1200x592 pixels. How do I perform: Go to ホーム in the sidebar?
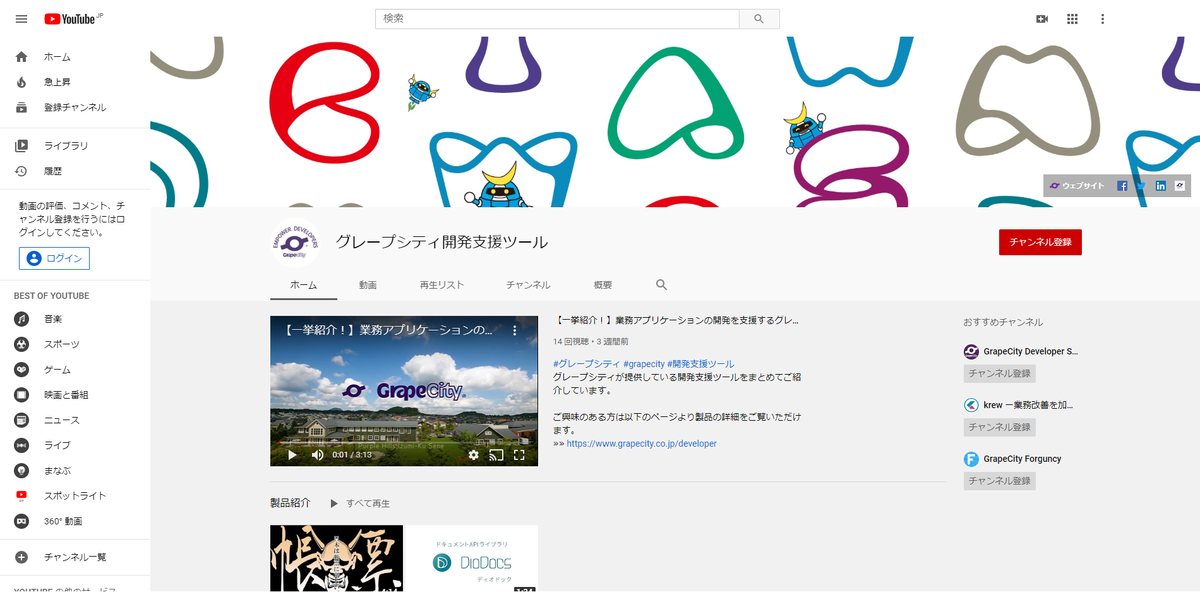(75, 57)
